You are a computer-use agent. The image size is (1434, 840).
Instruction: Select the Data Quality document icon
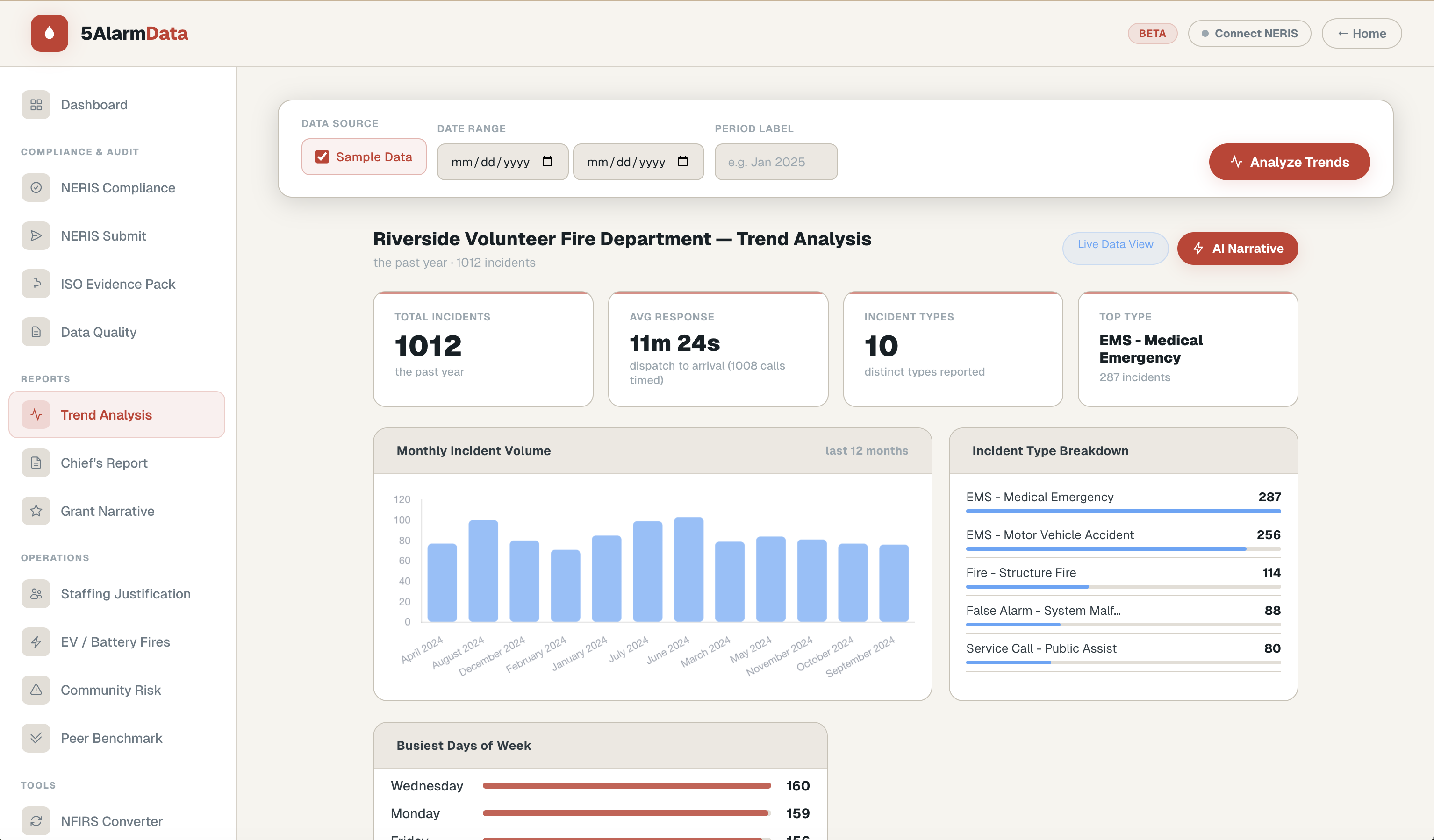tap(36, 332)
